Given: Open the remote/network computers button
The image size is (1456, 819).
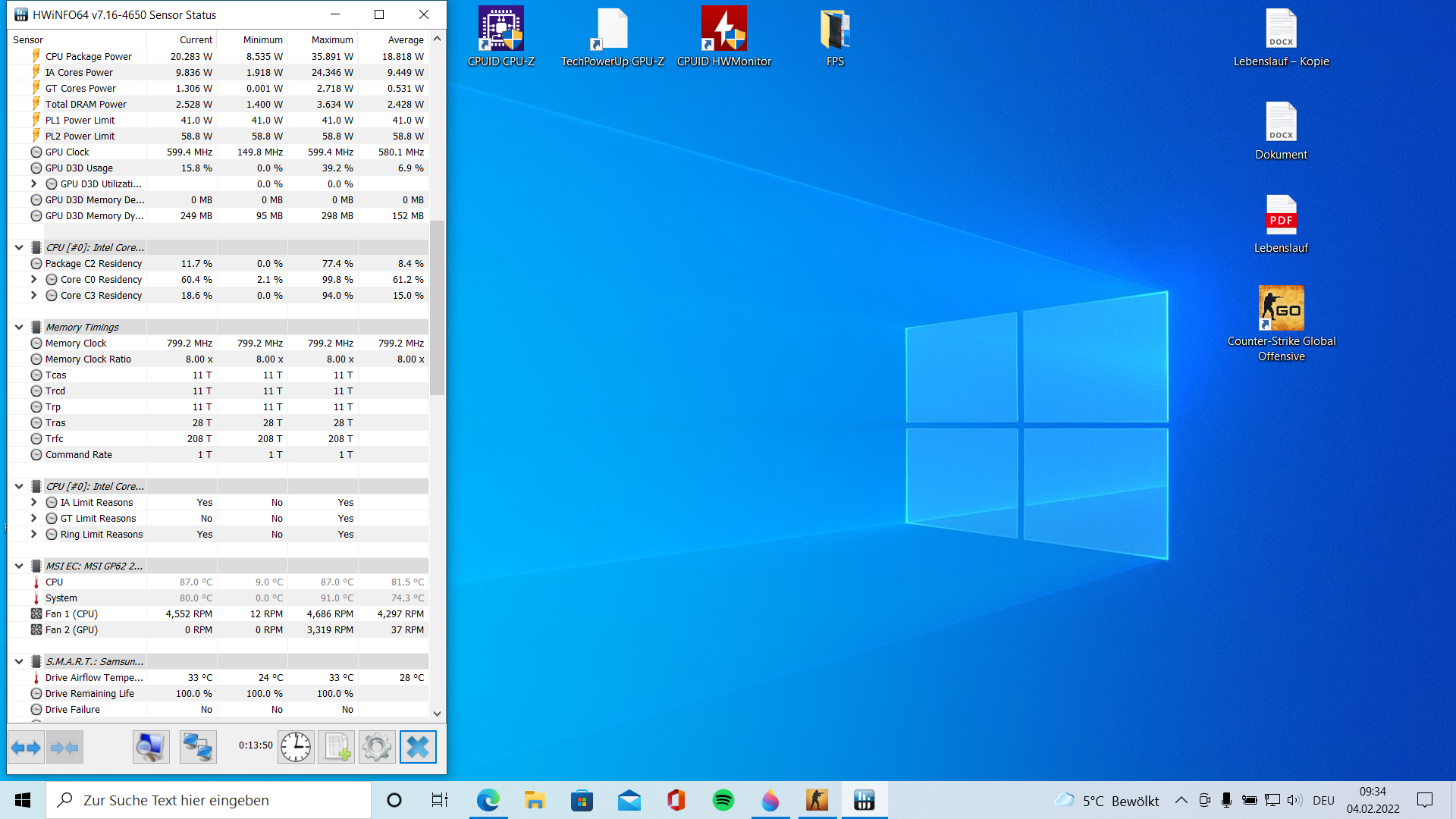Looking at the screenshot, I should tap(198, 748).
